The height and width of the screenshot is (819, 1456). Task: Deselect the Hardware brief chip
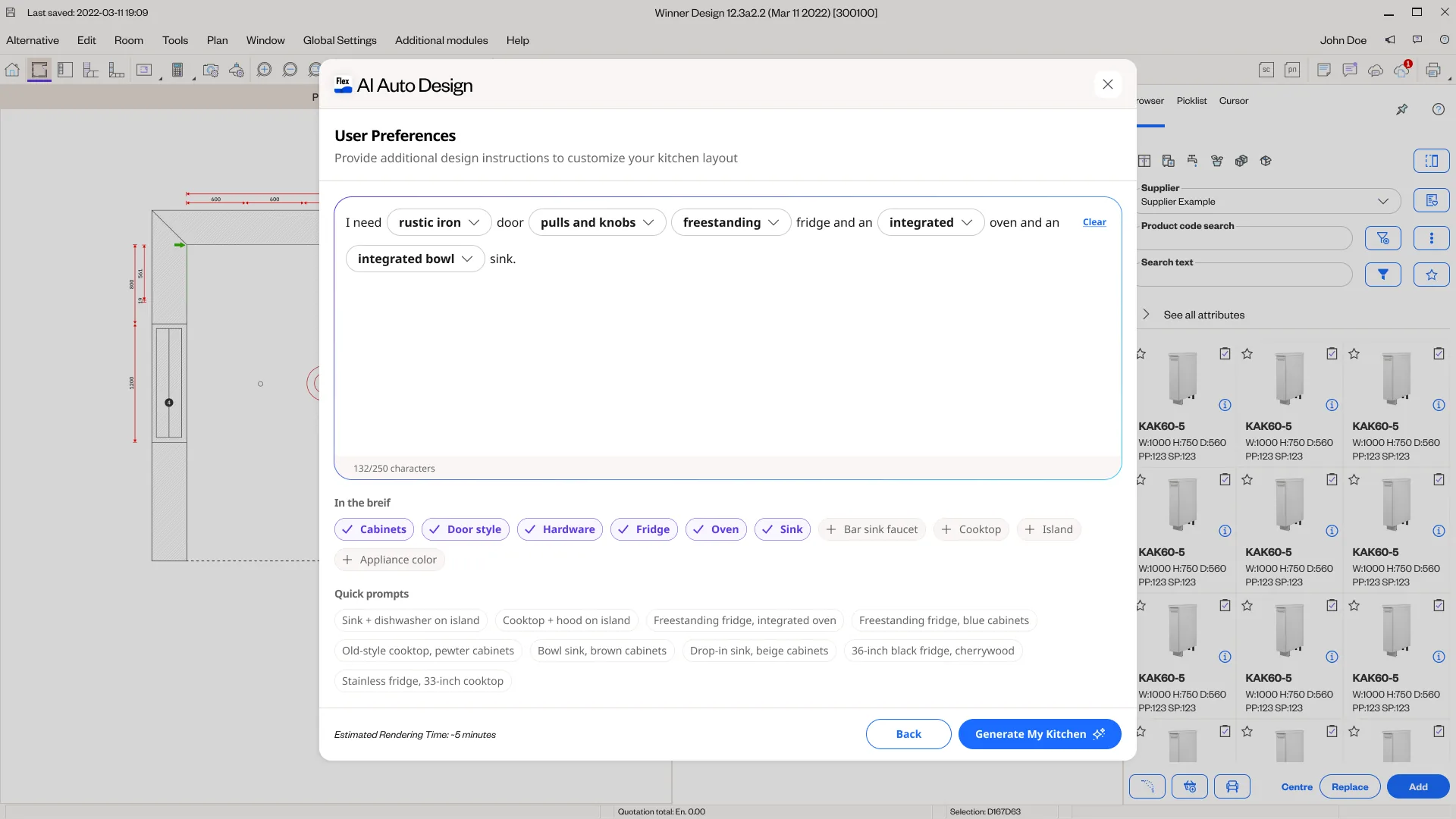point(560,529)
